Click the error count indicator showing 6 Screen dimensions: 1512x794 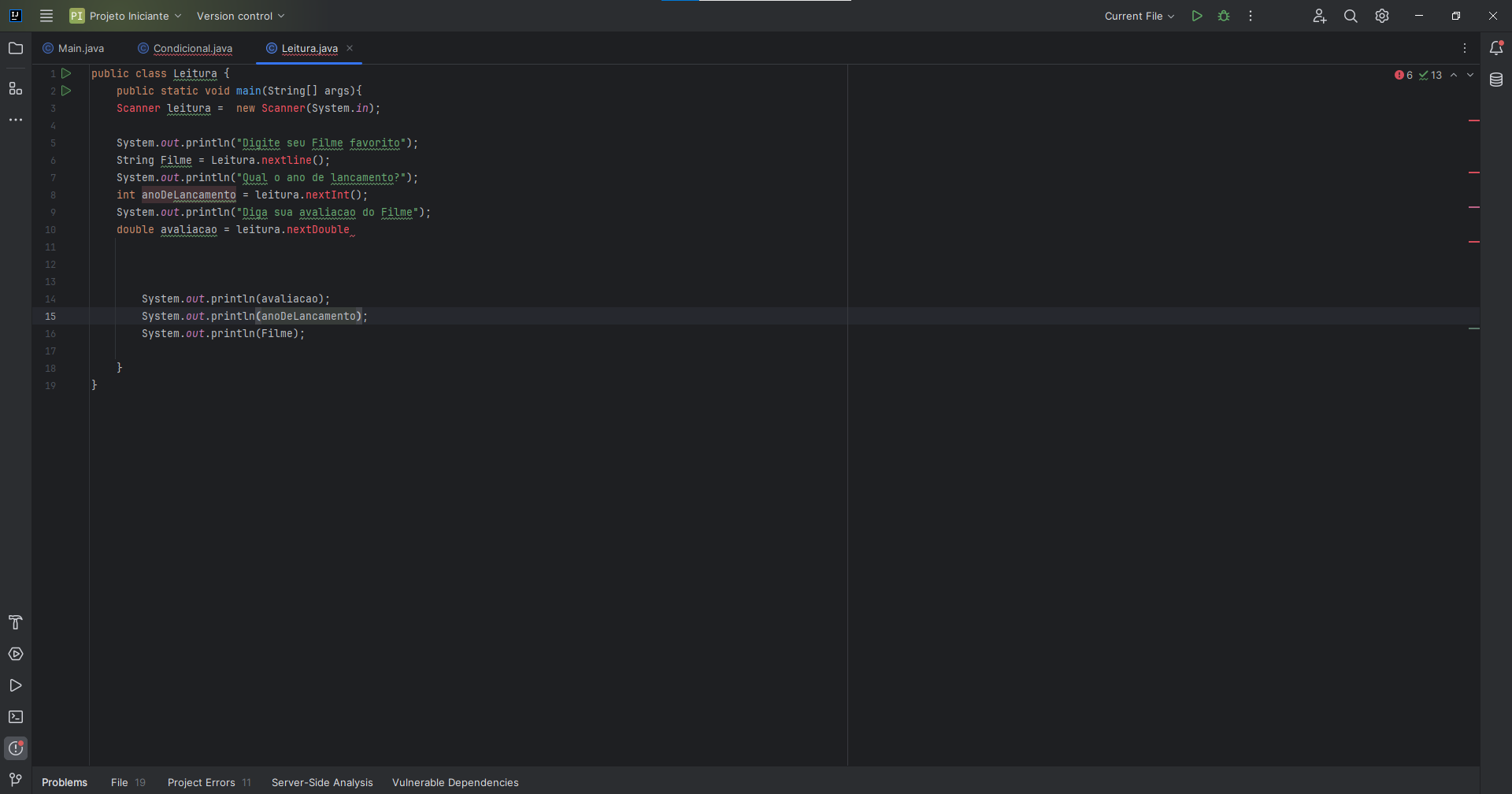pos(1403,75)
